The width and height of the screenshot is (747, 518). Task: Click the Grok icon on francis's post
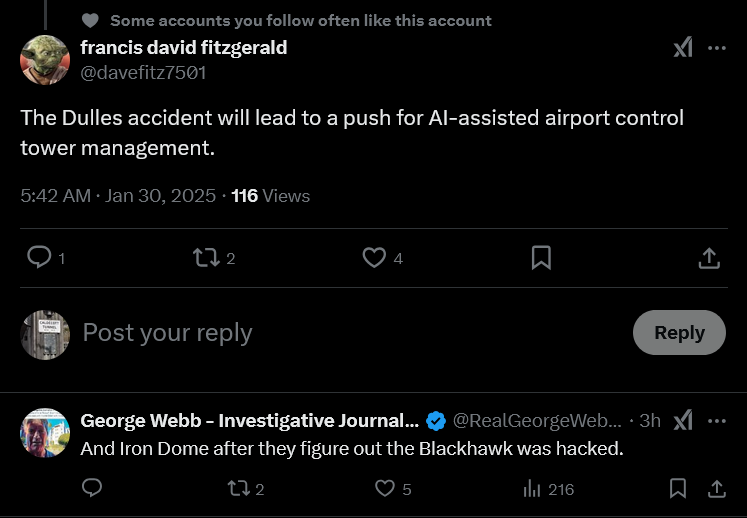(x=683, y=48)
